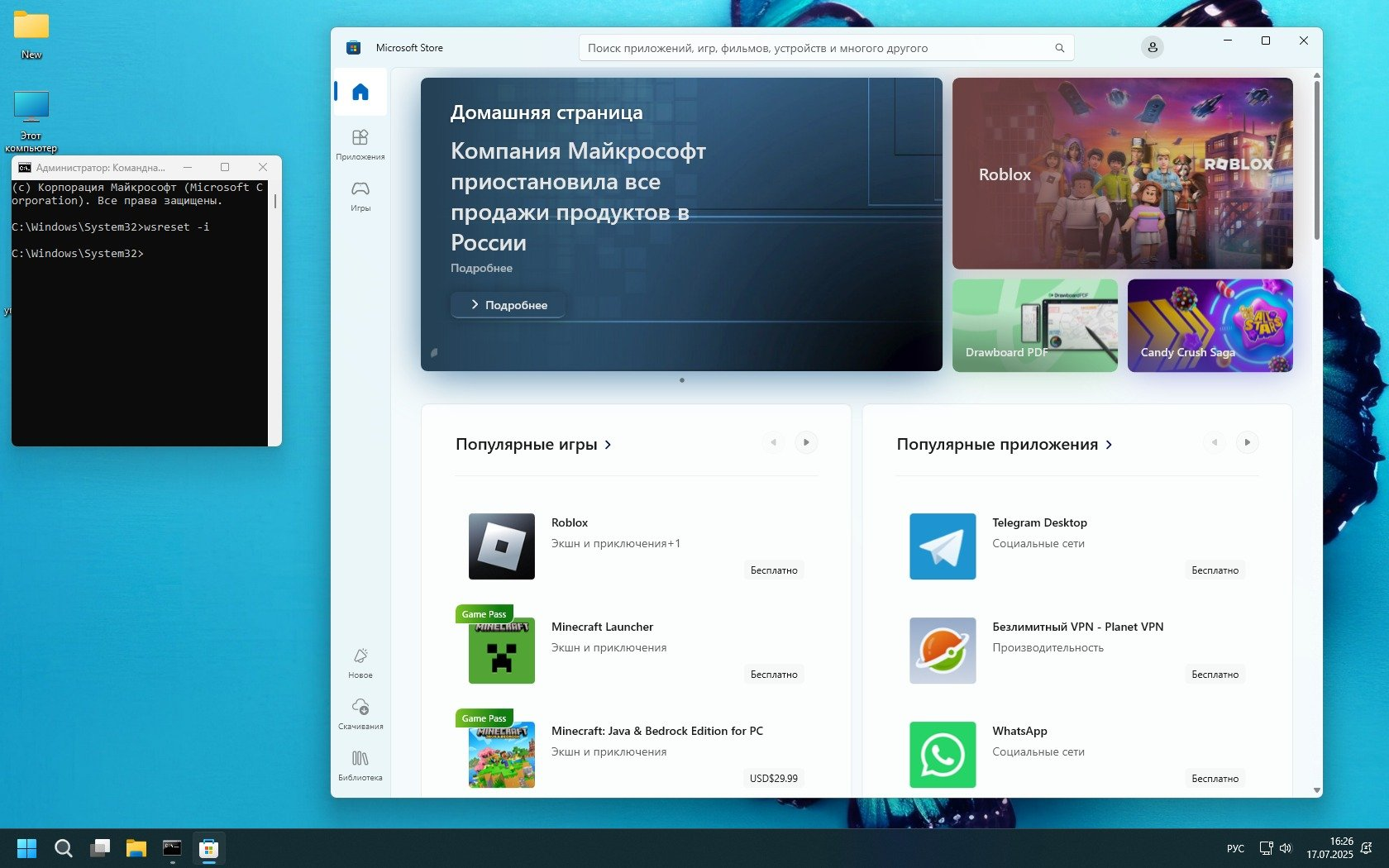Click the Бесплатно button for Roblox

click(x=774, y=570)
